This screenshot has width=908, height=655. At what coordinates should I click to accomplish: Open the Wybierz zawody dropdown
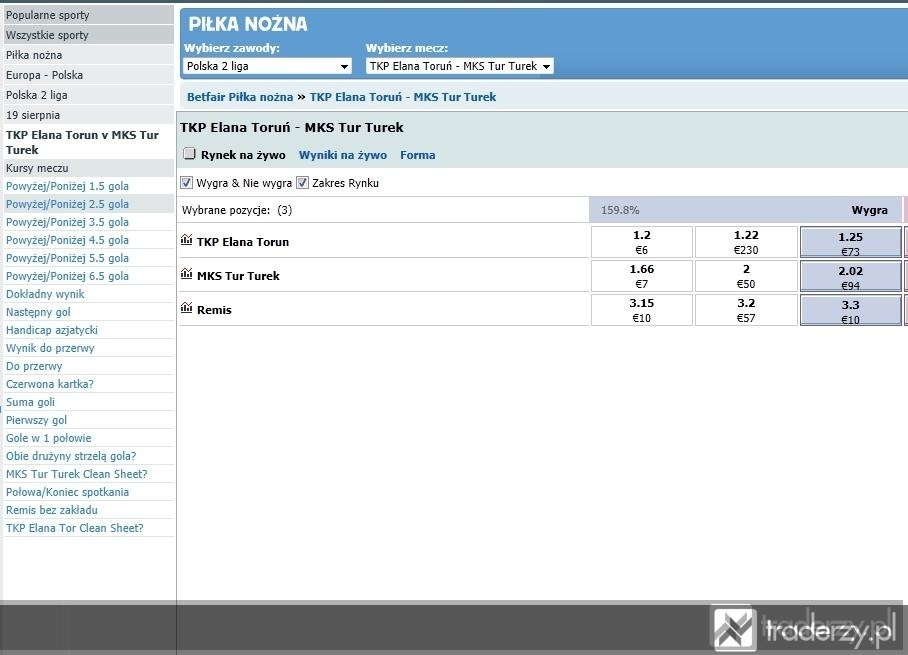268,66
